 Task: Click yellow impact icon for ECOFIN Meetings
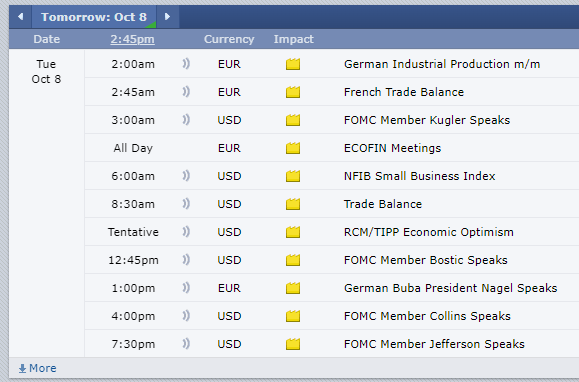293,148
